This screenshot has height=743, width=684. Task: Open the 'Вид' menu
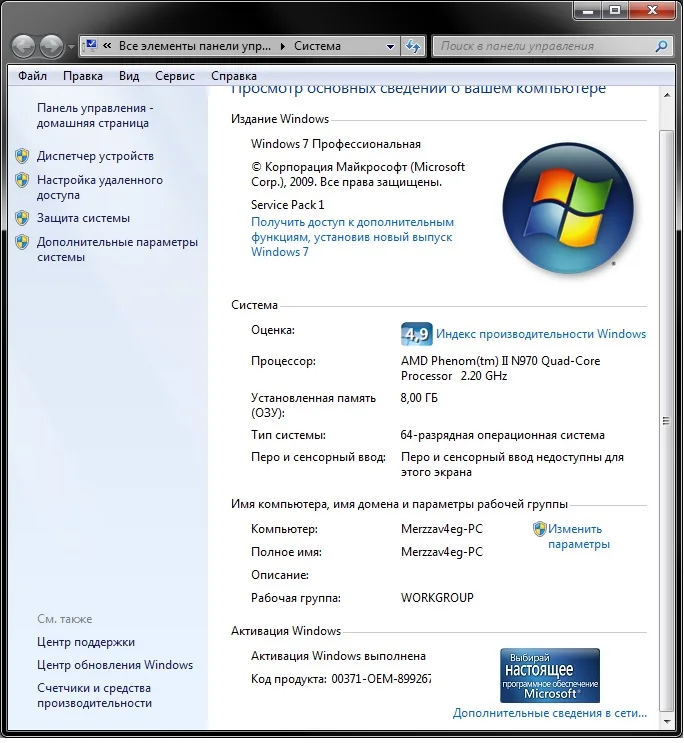129,76
